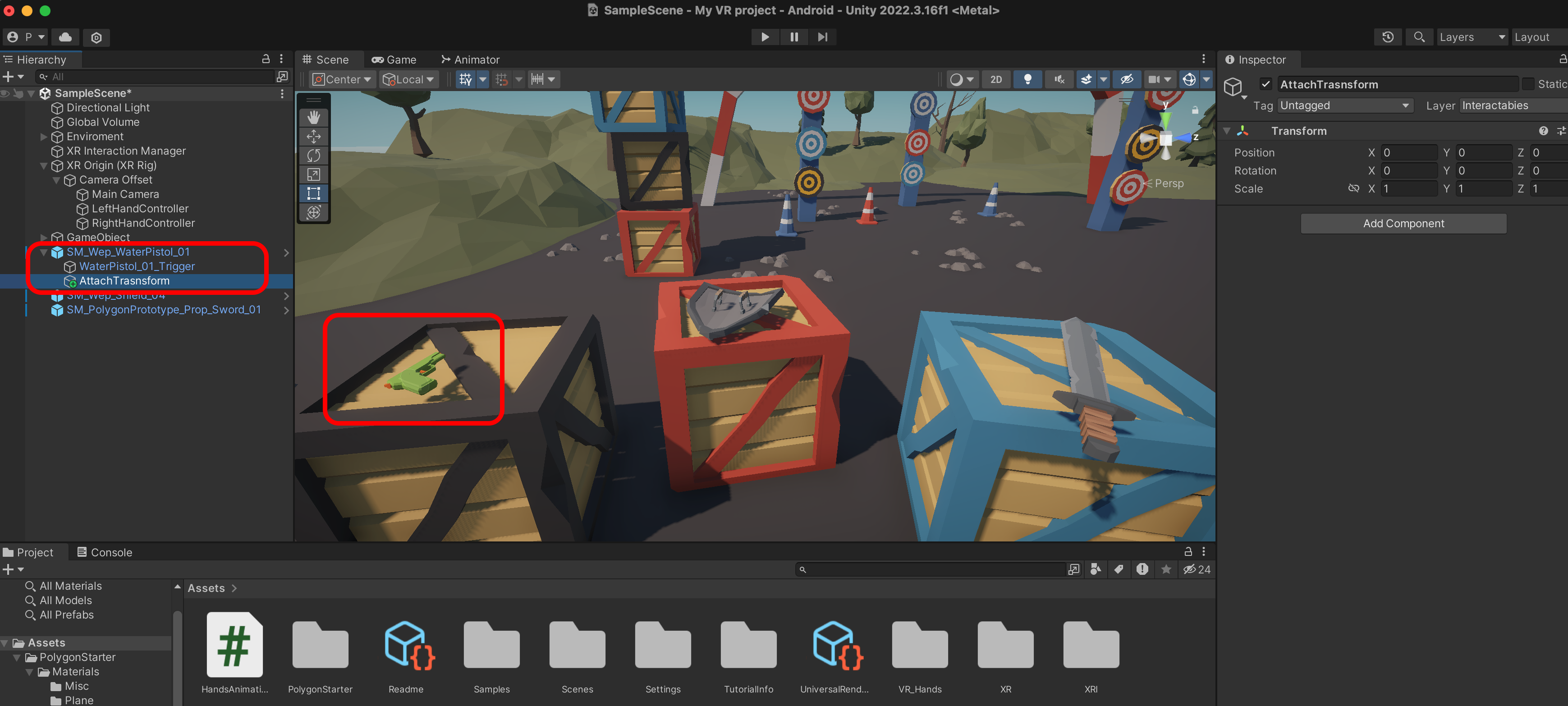1568x706 pixels.
Task: Click the Add Component button
Action: point(1403,223)
